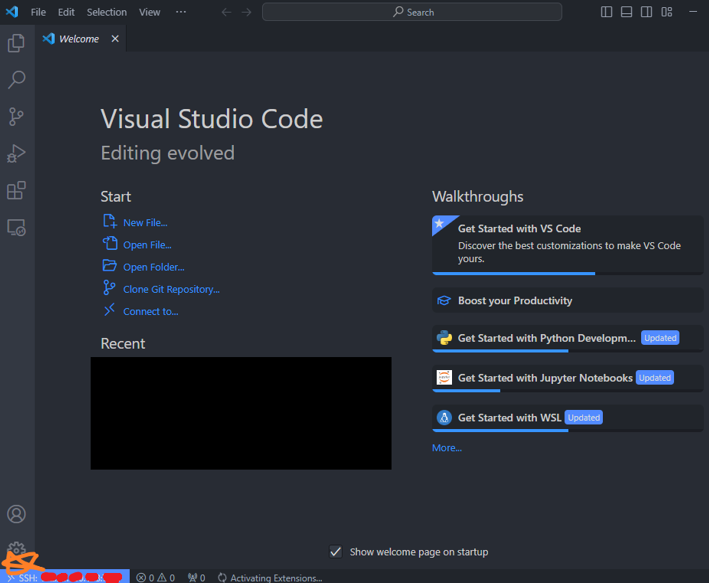
Task: Open the Edit menu
Action: coord(66,12)
